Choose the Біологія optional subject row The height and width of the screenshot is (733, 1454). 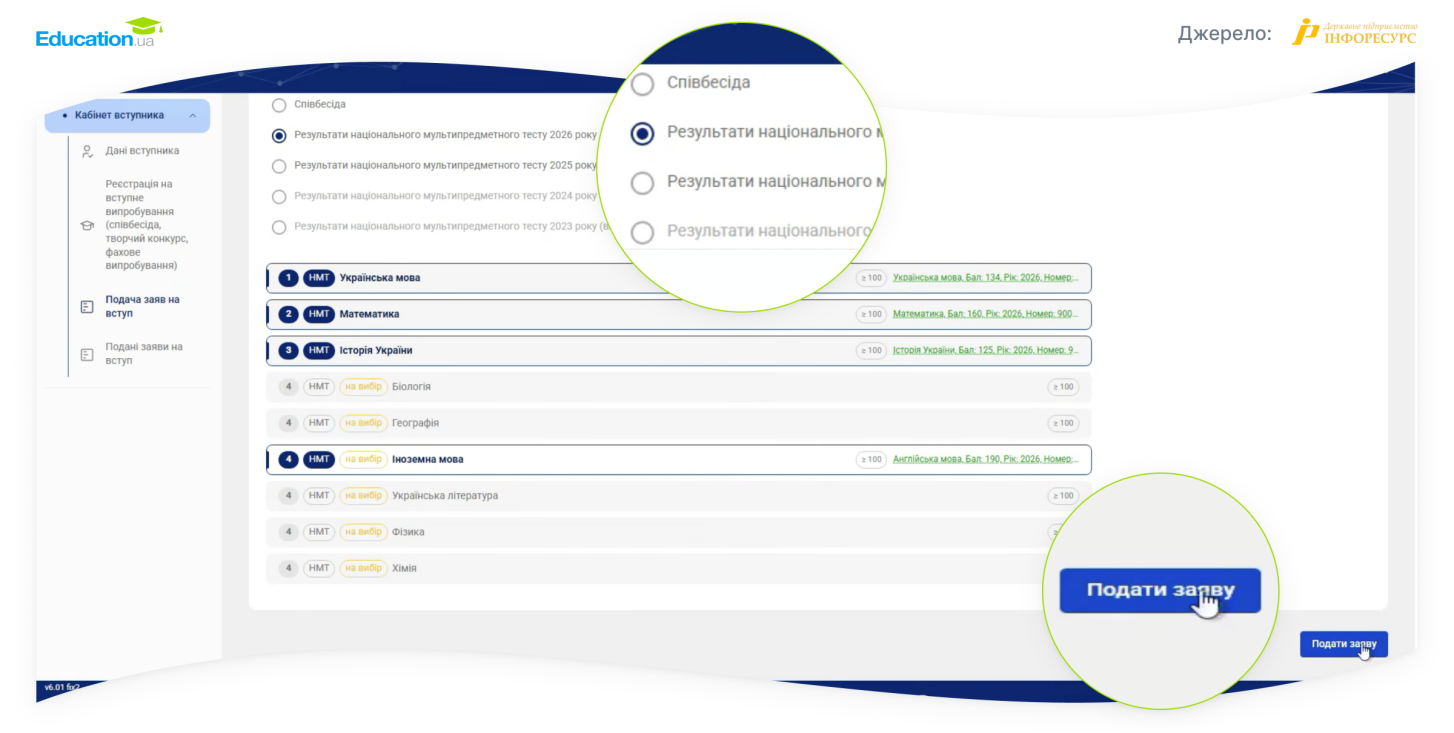pyautogui.click(x=679, y=386)
